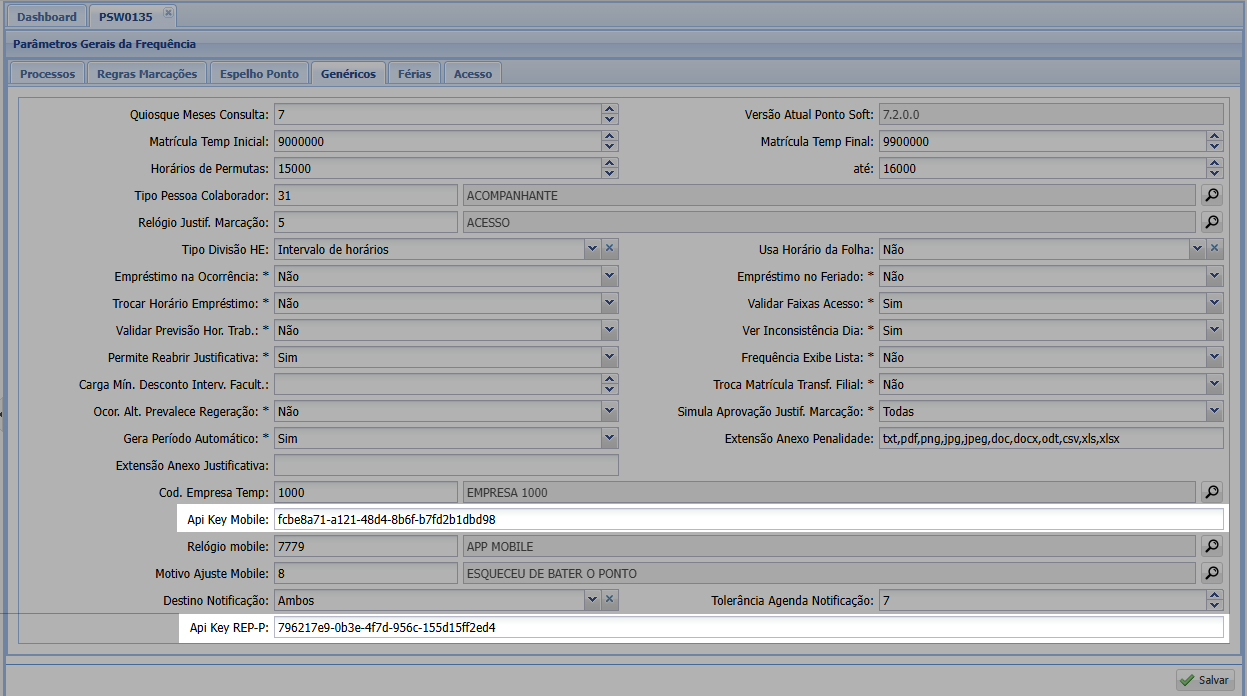
Task: Switch to the Processos tab
Action: (47, 74)
